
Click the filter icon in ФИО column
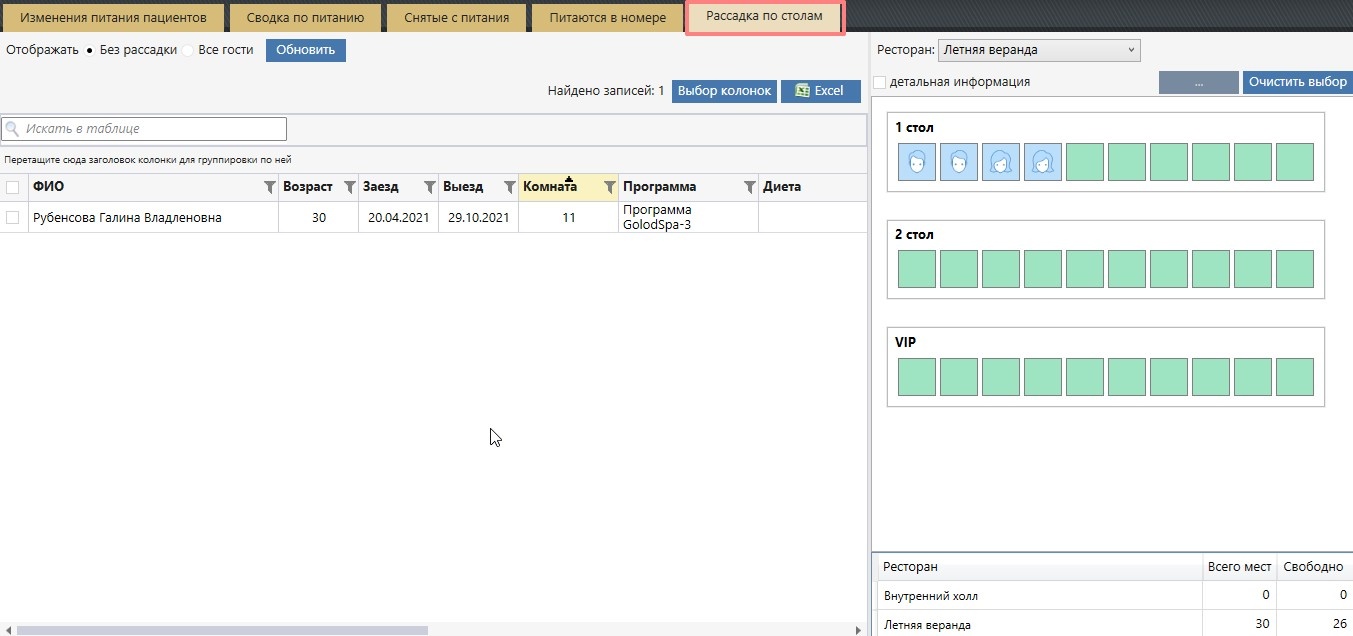pyautogui.click(x=269, y=187)
